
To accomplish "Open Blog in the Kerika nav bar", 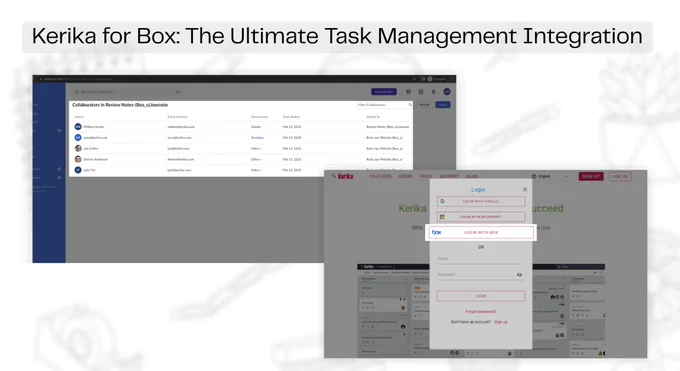I will click(472, 177).
